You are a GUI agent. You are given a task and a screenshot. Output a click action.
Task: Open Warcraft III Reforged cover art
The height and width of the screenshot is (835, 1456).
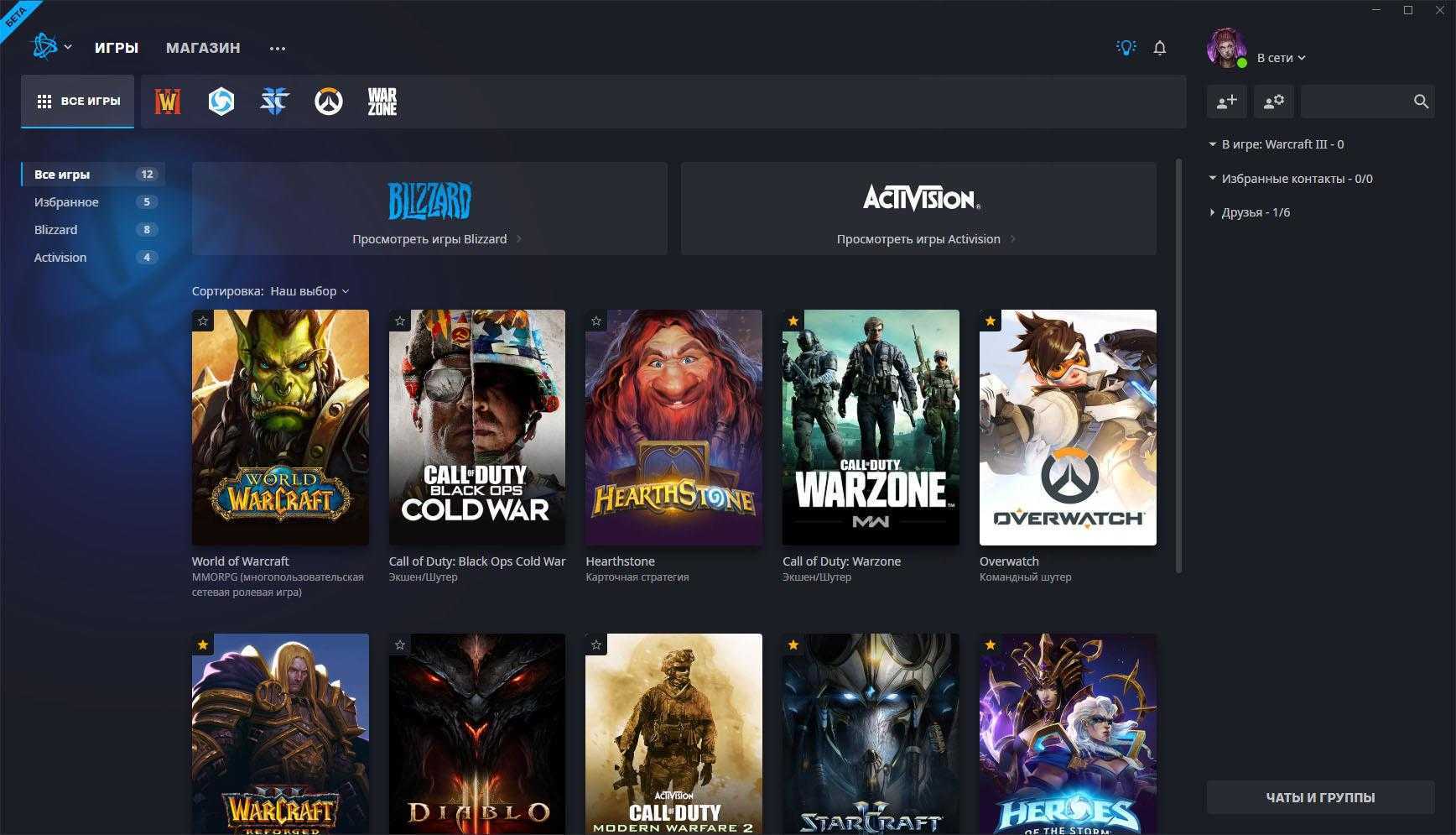click(280, 734)
